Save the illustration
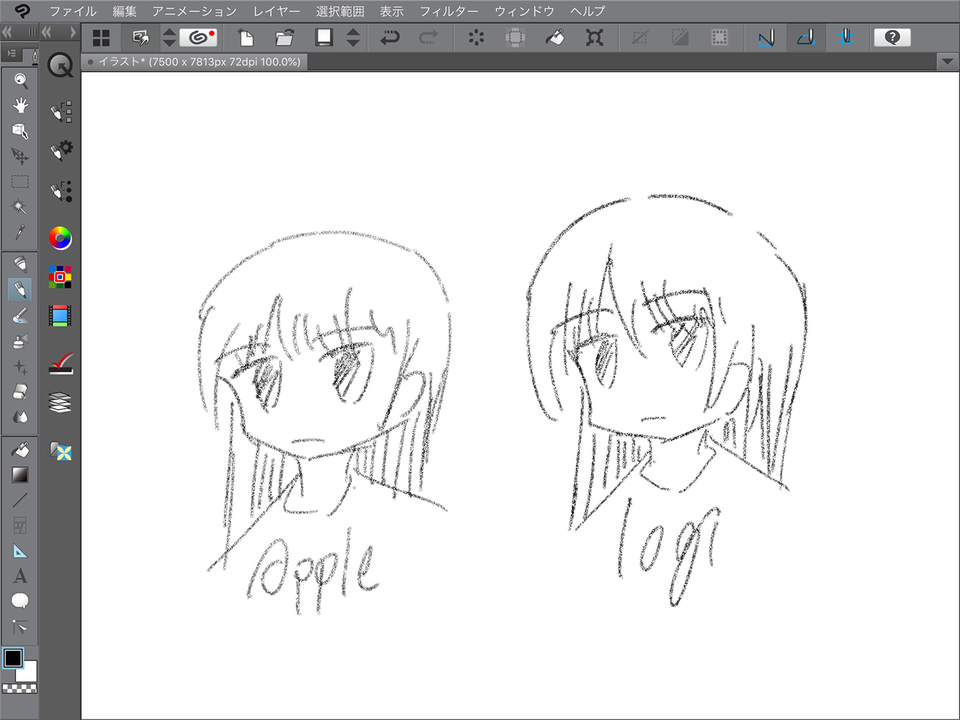The width and height of the screenshot is (960, 720). [x=324, y=38]
